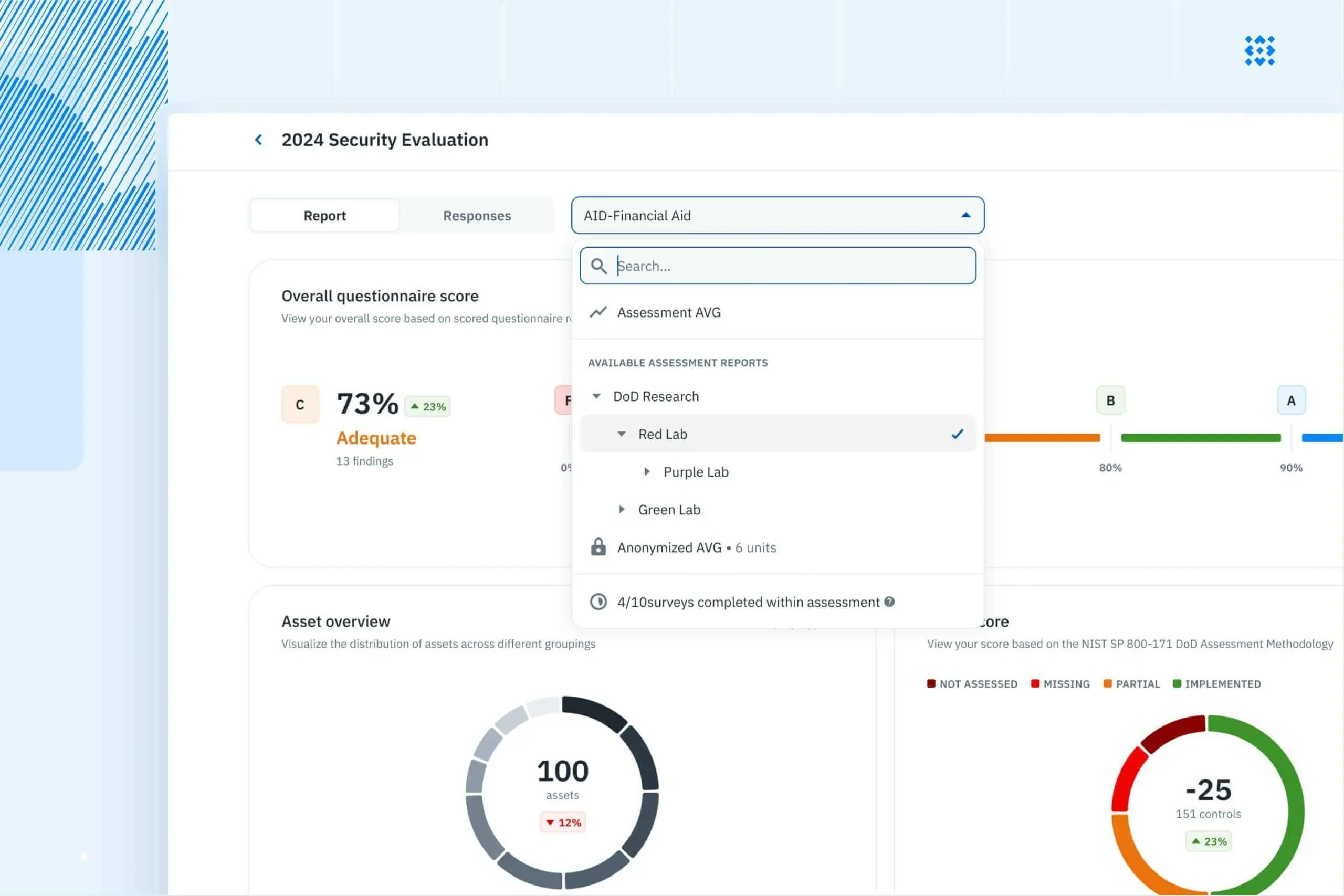The width and height of the screenshot is (1344, 896).
Task: Click the lock icon beside Anonymized AVG
Action: [598, 547]
